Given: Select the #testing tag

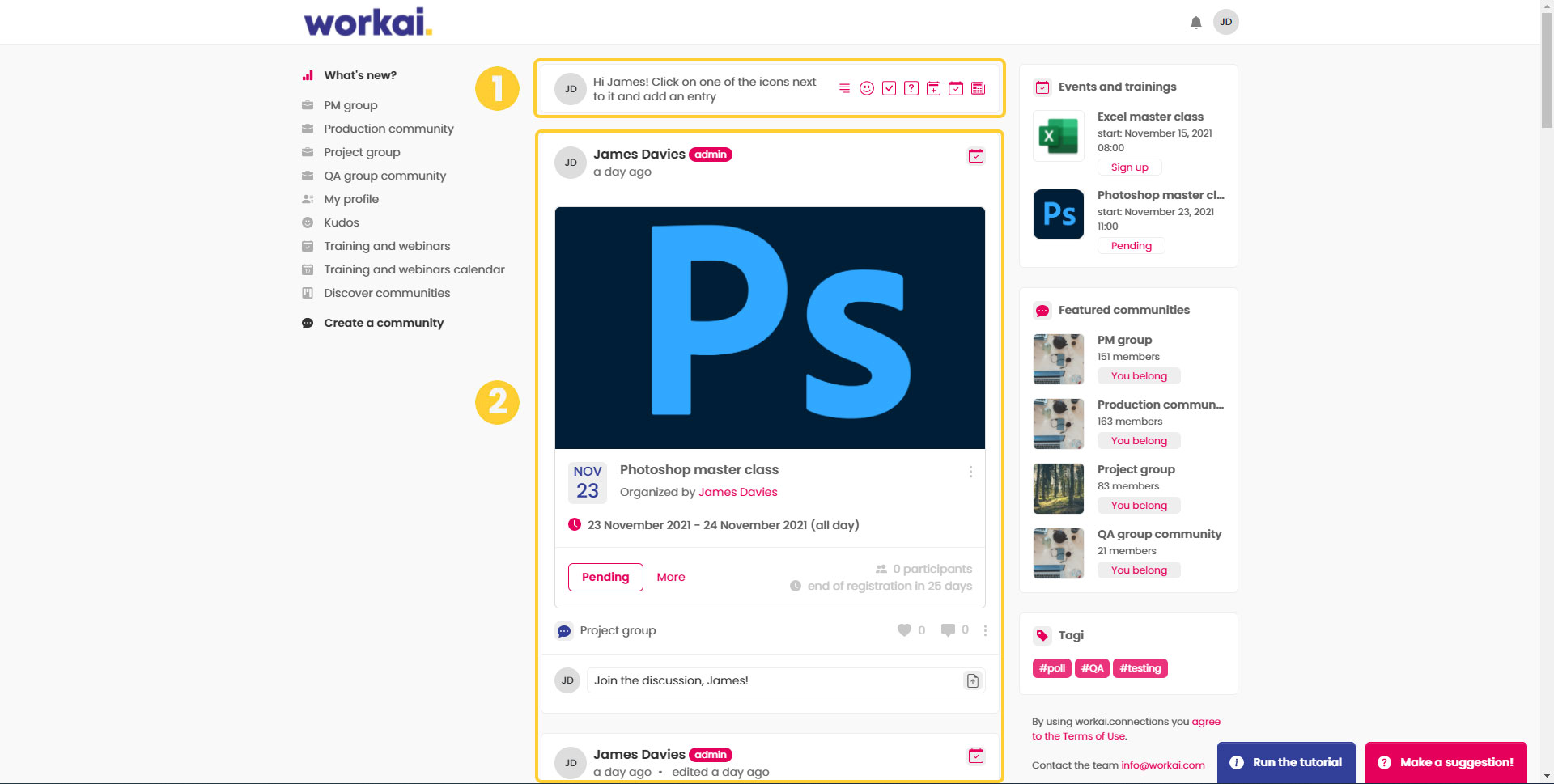Looking at the screenshot, I should (1140, 668).
